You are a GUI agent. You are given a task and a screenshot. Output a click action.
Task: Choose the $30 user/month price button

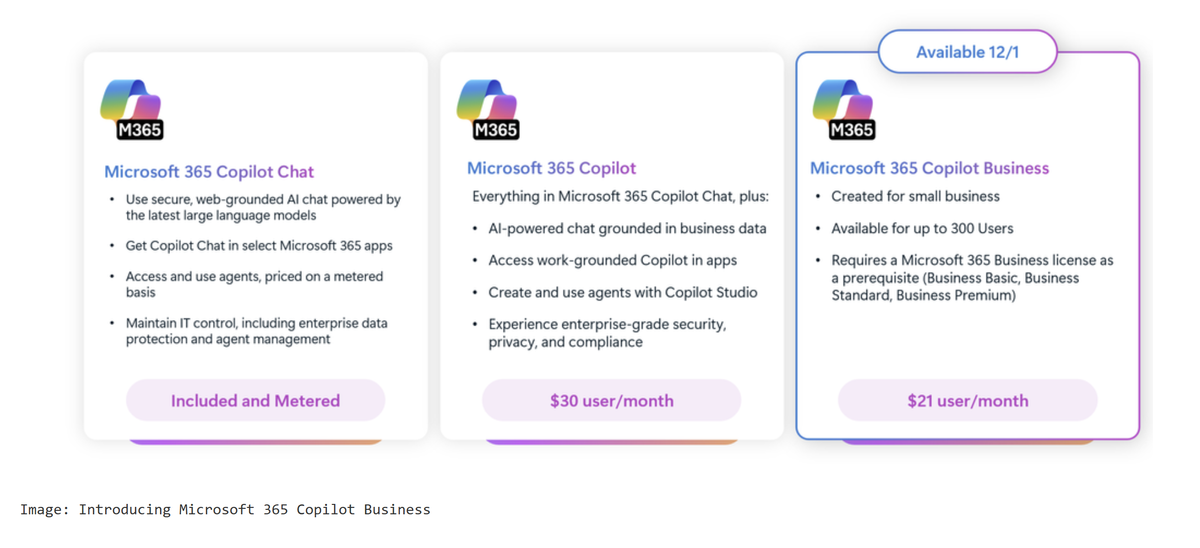[x=611, y=401]
